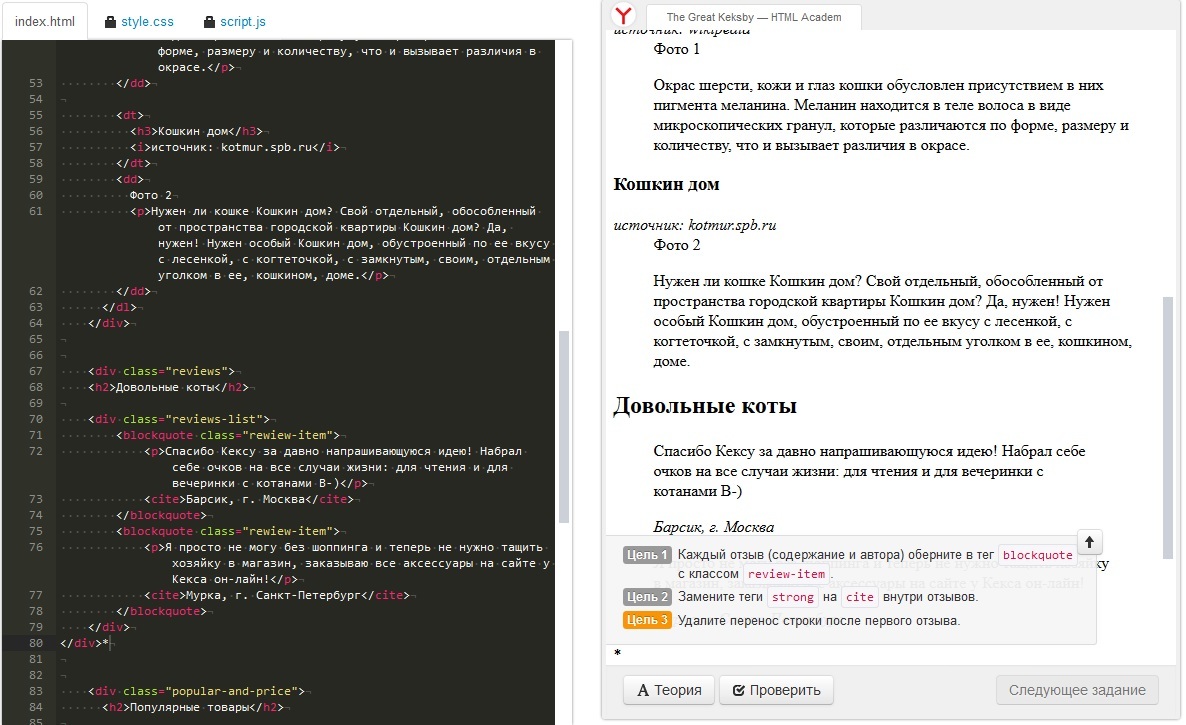Image resolution: width=1186 pixels, height=725 pixels.
Task: Click the h2 Популярные товары code line
Action: click(x=193, y=707)
